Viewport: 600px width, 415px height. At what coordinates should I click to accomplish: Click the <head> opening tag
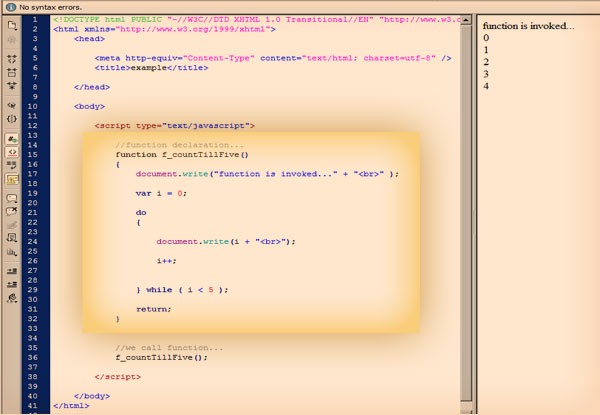[x=89, y=39]
